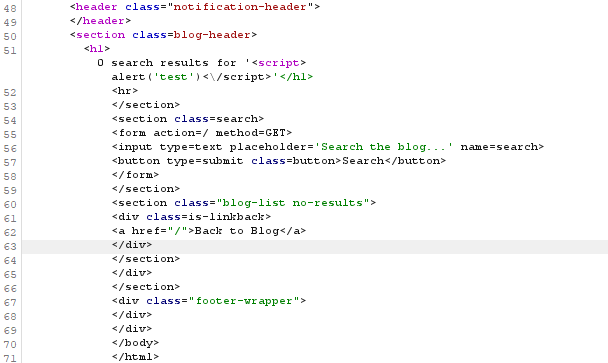608x363 pixels.
Task: Click the </div> tag on highlighted line 63
Action: click(x=132, y=245)
